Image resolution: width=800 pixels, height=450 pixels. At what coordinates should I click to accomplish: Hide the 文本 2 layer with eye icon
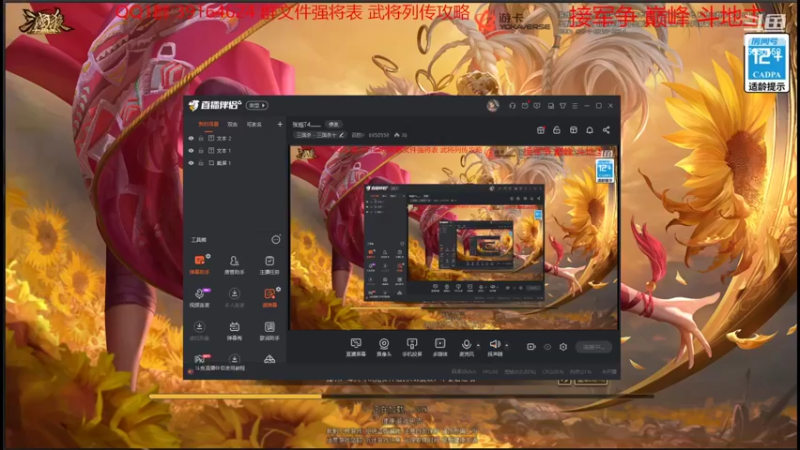[x=191, y=138]
